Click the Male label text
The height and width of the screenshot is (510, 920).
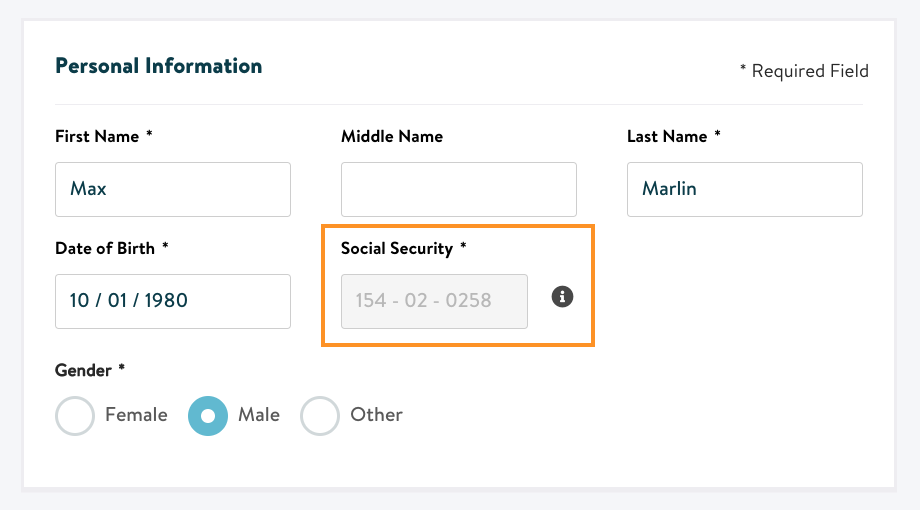pyautogui.click(x=259, y=415)
